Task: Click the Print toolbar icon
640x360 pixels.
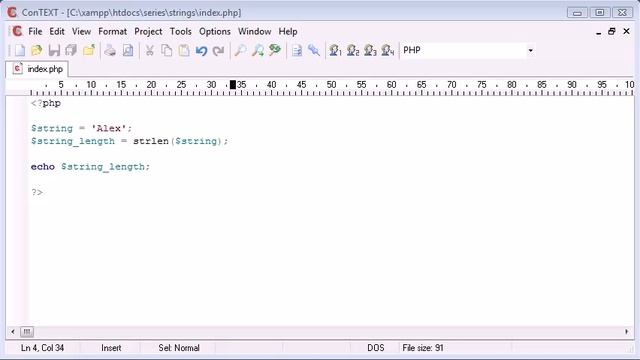Action: tap(110, 50)
